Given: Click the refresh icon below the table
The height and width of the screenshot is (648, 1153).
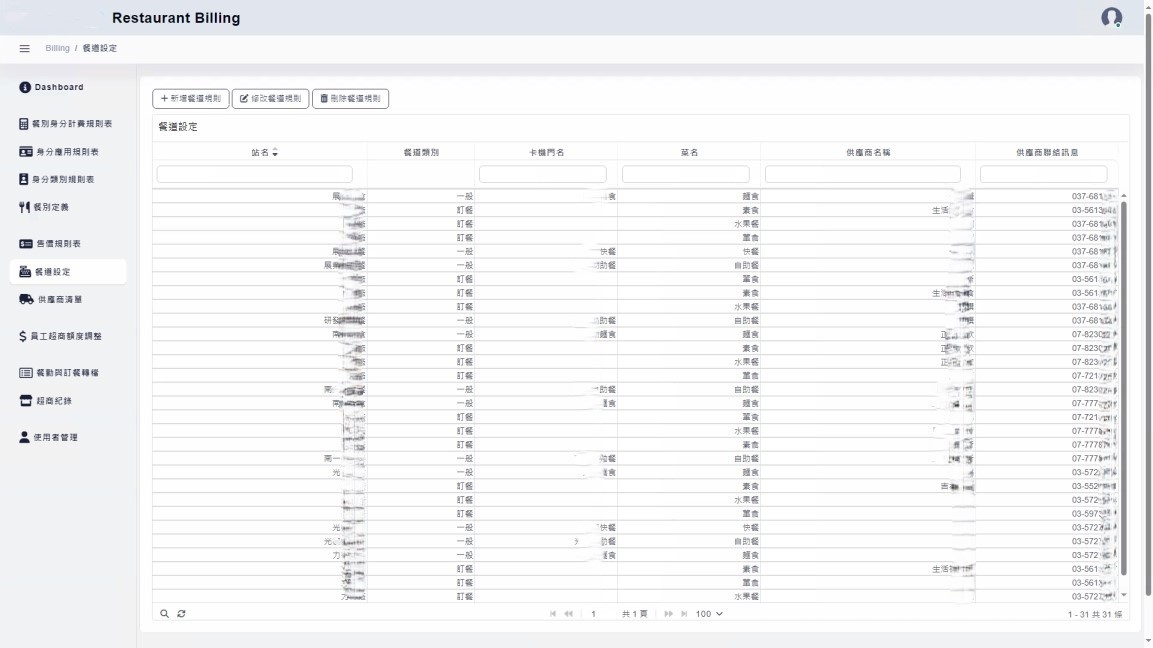Looking at the screenshot, I should (x=181, y=613).
